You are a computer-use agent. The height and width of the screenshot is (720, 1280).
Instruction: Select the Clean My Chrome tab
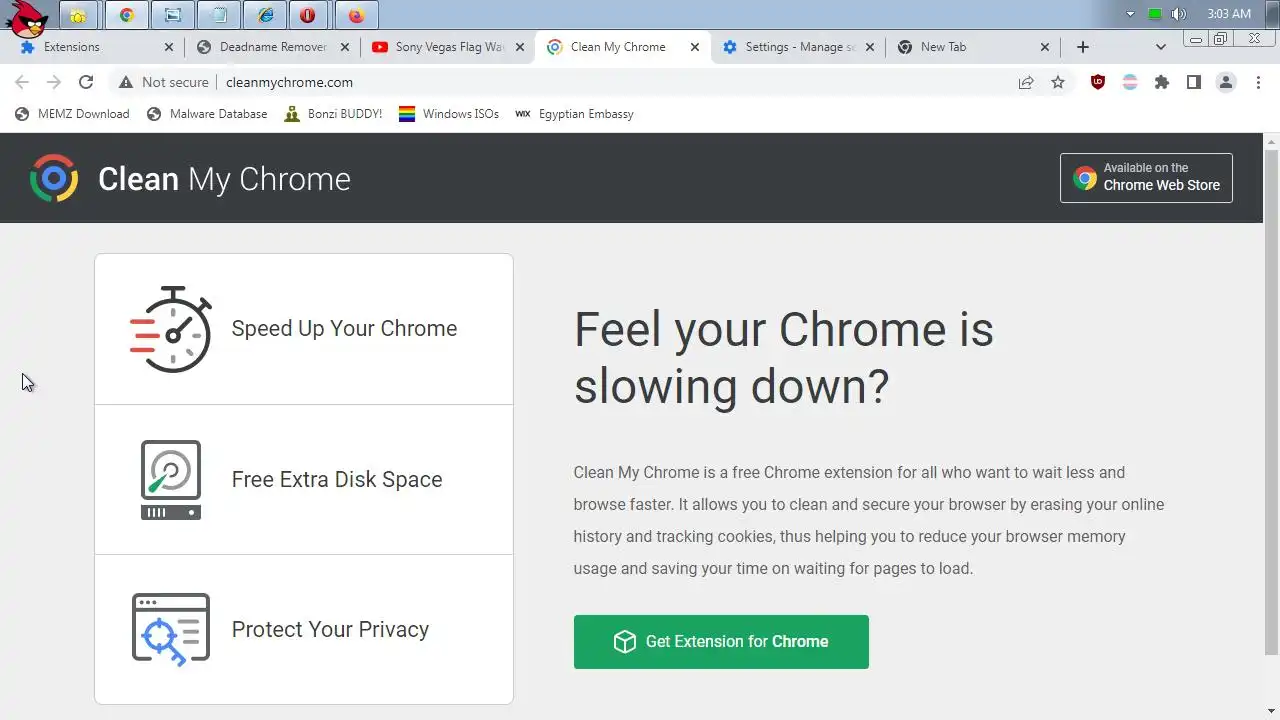point(622,47)
